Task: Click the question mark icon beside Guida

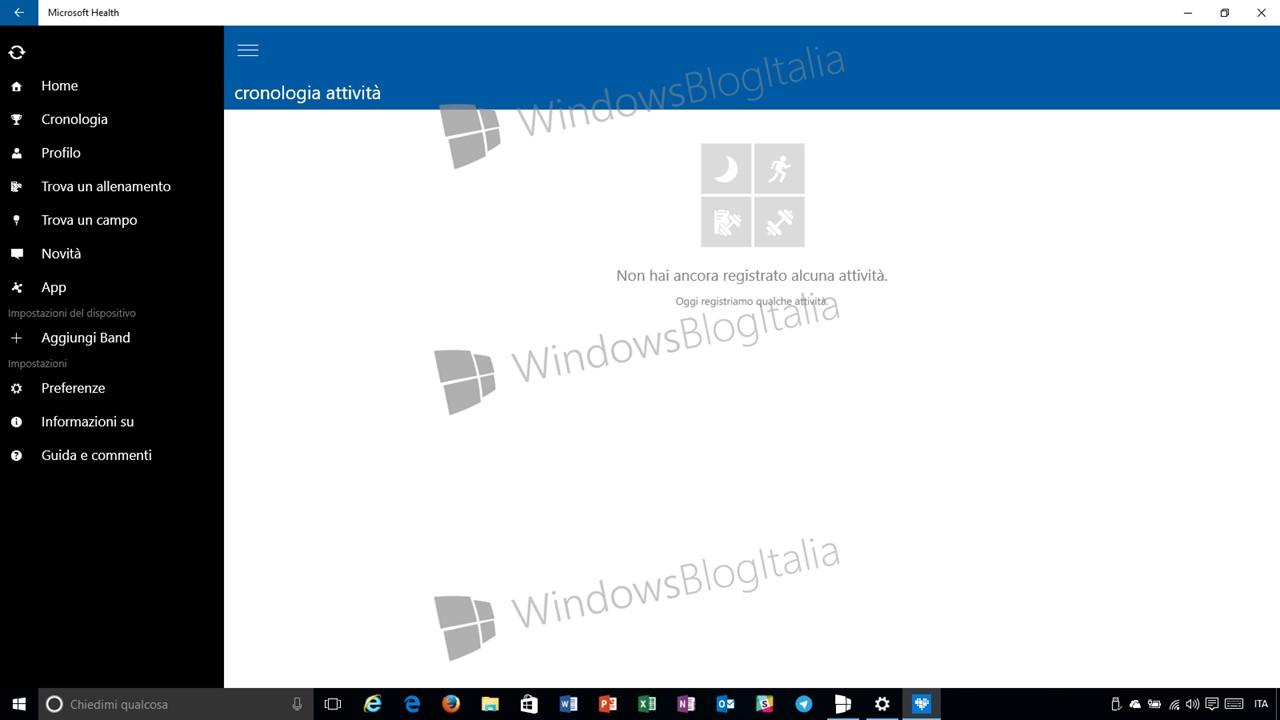Action: (x=16, y=456)
